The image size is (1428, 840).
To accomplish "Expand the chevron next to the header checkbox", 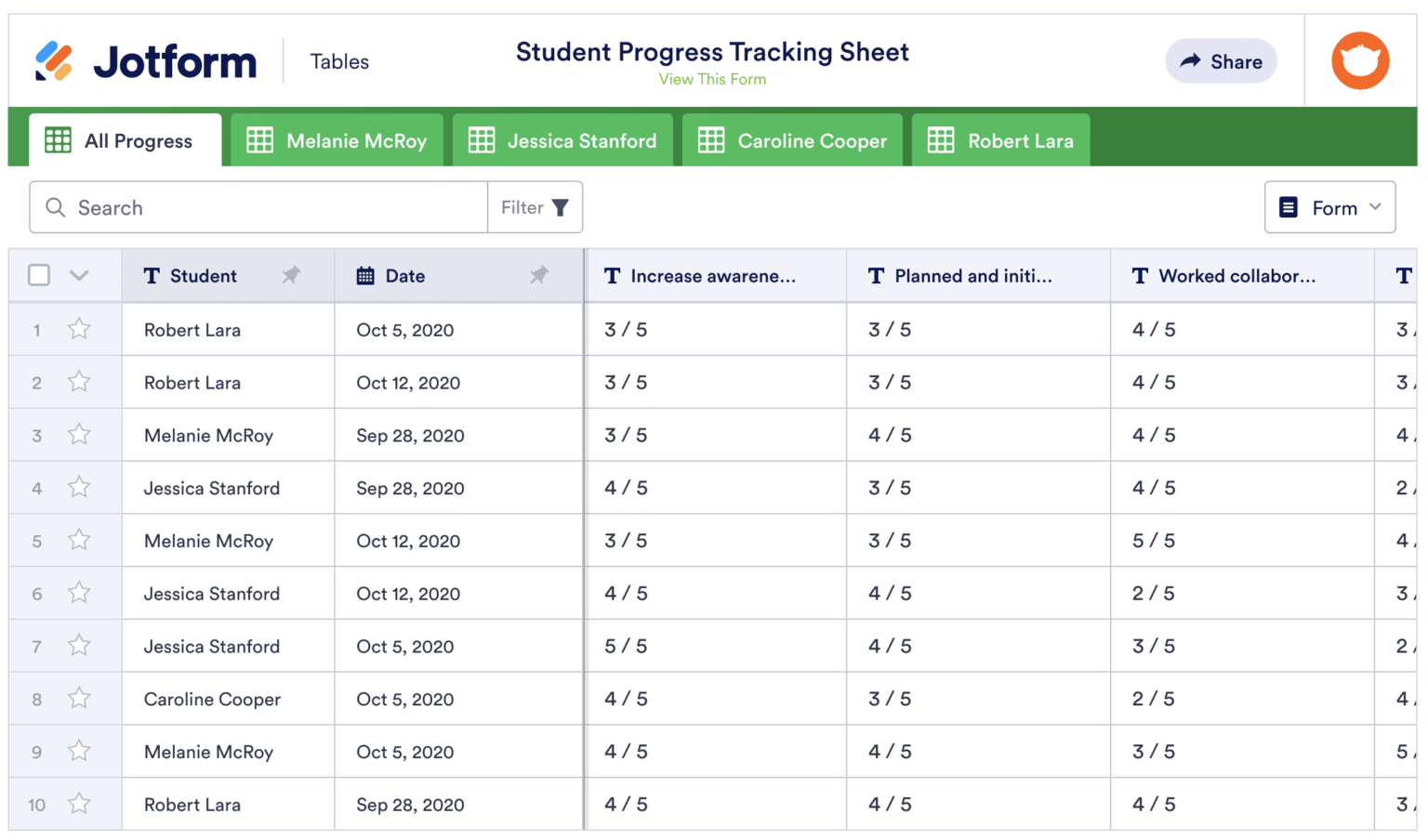I will 79,275.
